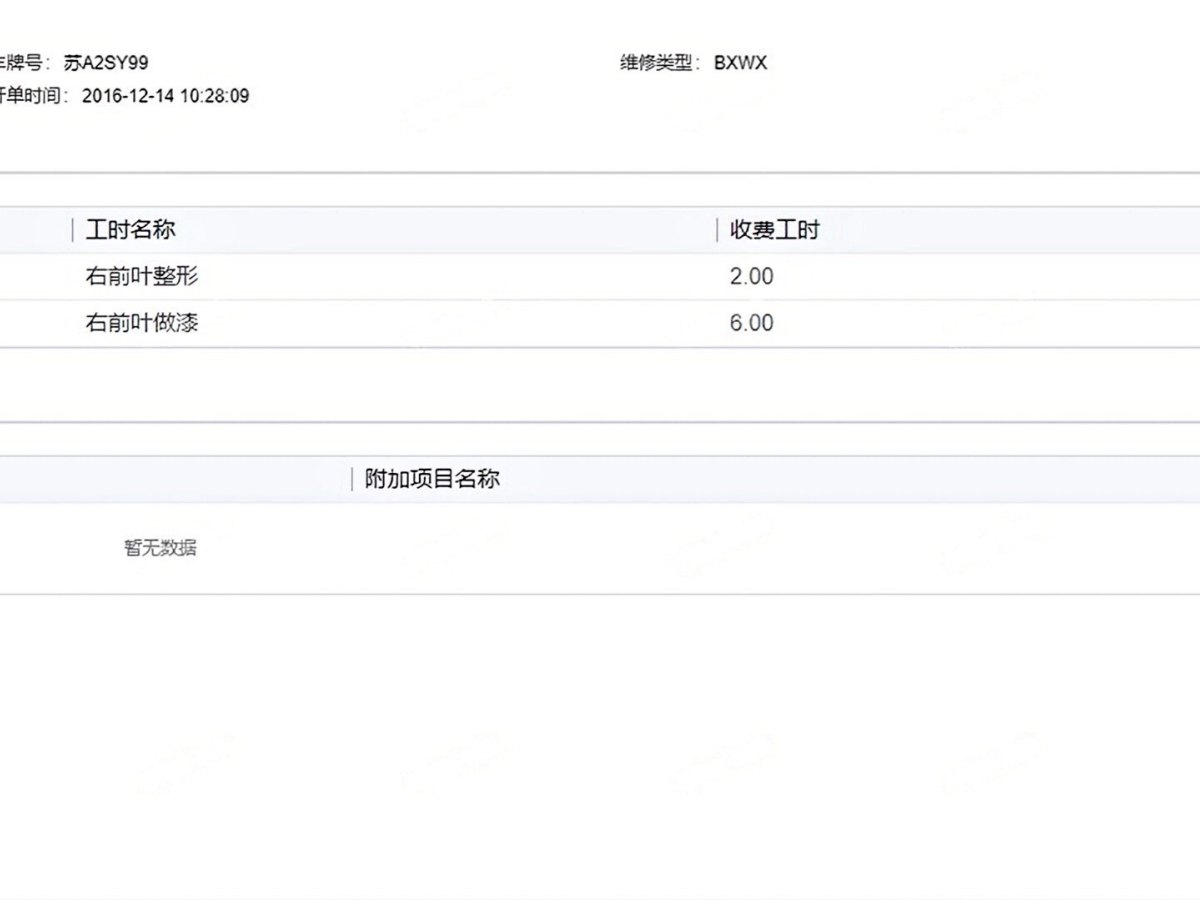Select the 右前叶做漆 row

(x=142, y=323)
